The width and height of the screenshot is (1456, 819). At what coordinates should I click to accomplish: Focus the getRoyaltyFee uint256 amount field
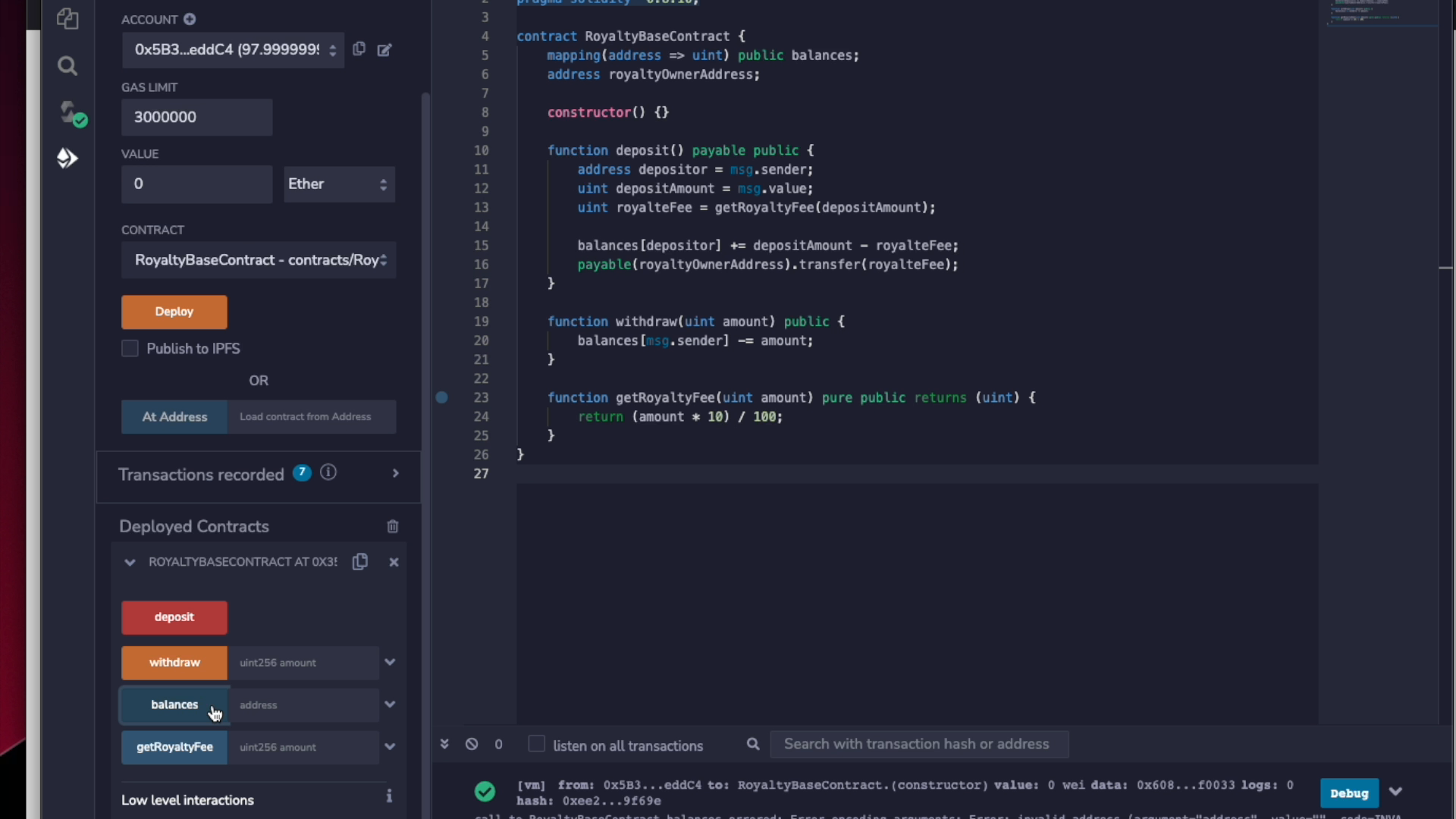point(303,748)
